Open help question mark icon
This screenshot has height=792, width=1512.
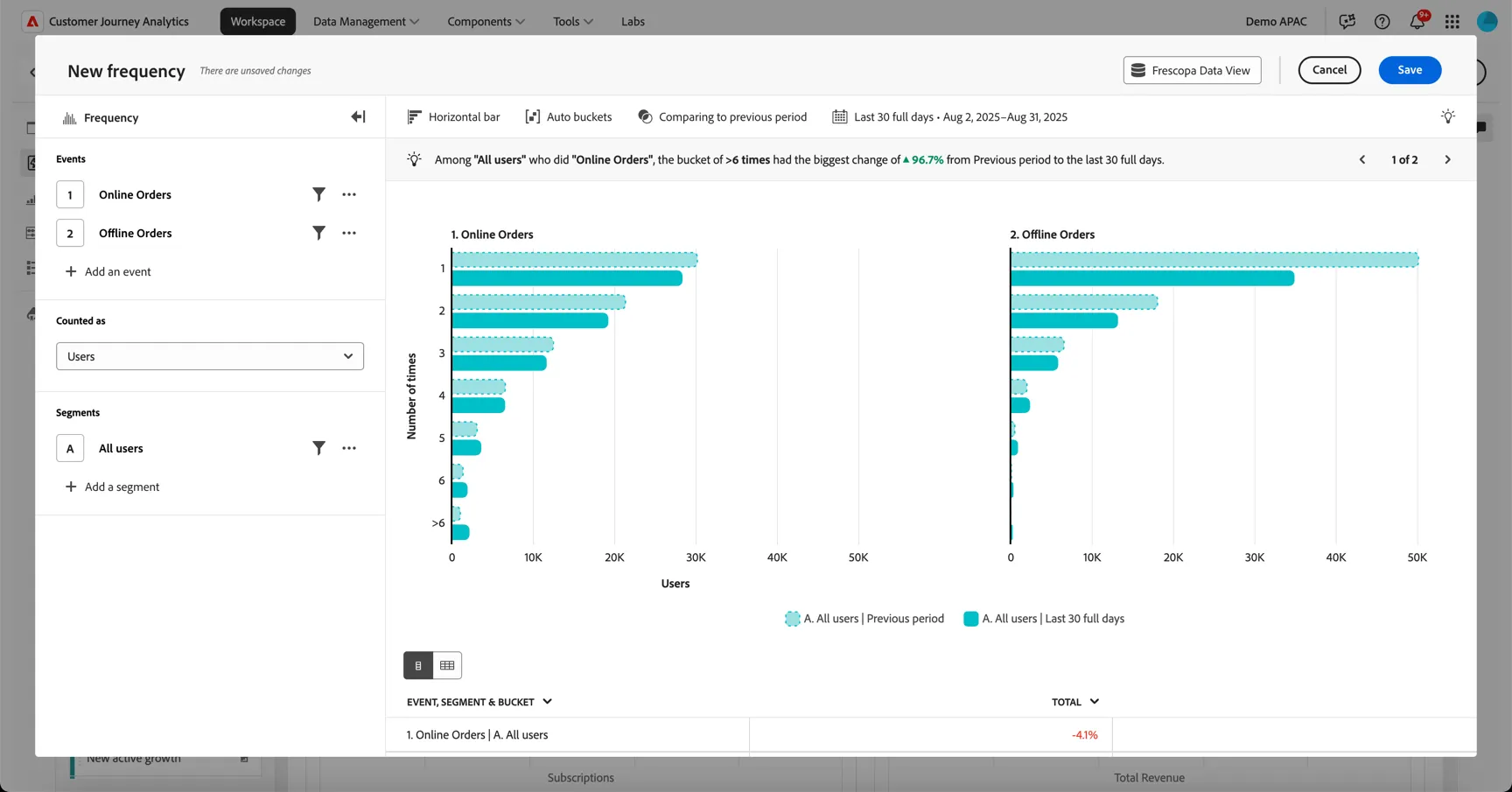(x=1382, y=21)
